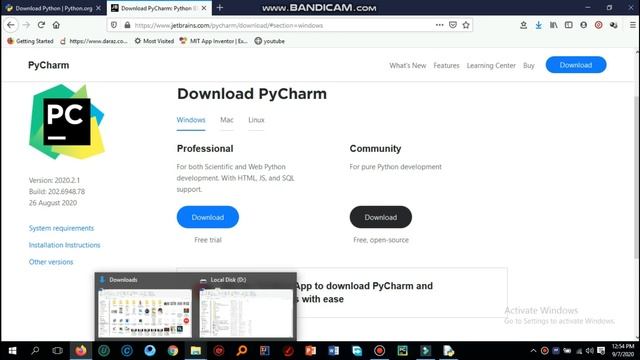The image size is (640, 360).
Task: Click the padlock site security icon
Action: [127, 25]
